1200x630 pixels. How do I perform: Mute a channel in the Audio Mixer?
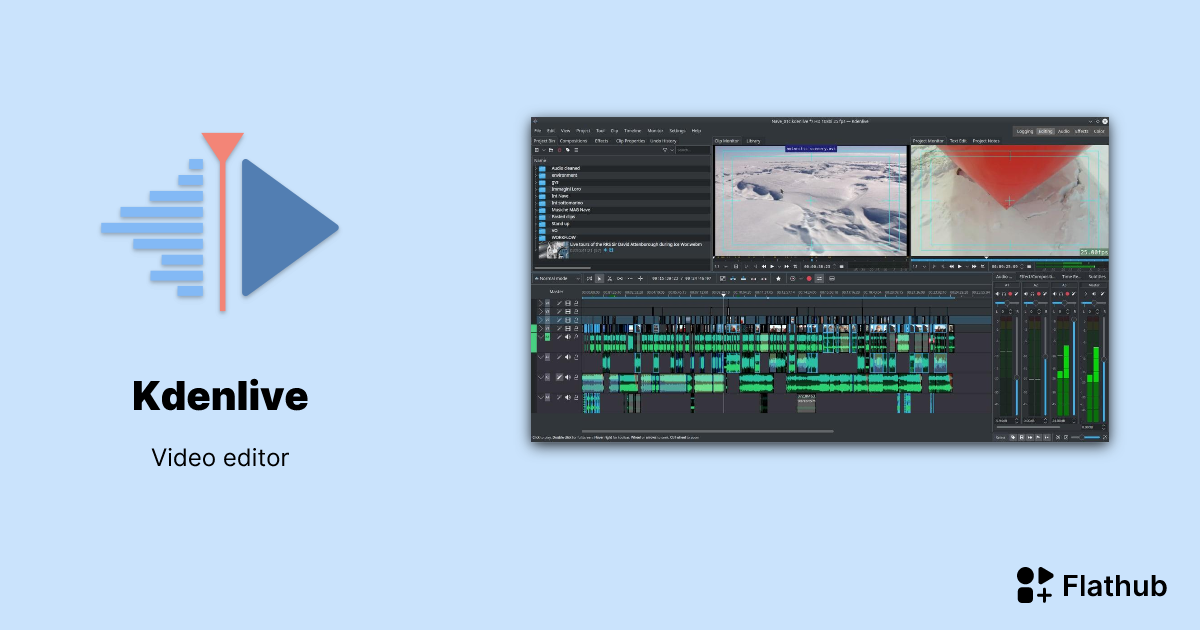997,293
